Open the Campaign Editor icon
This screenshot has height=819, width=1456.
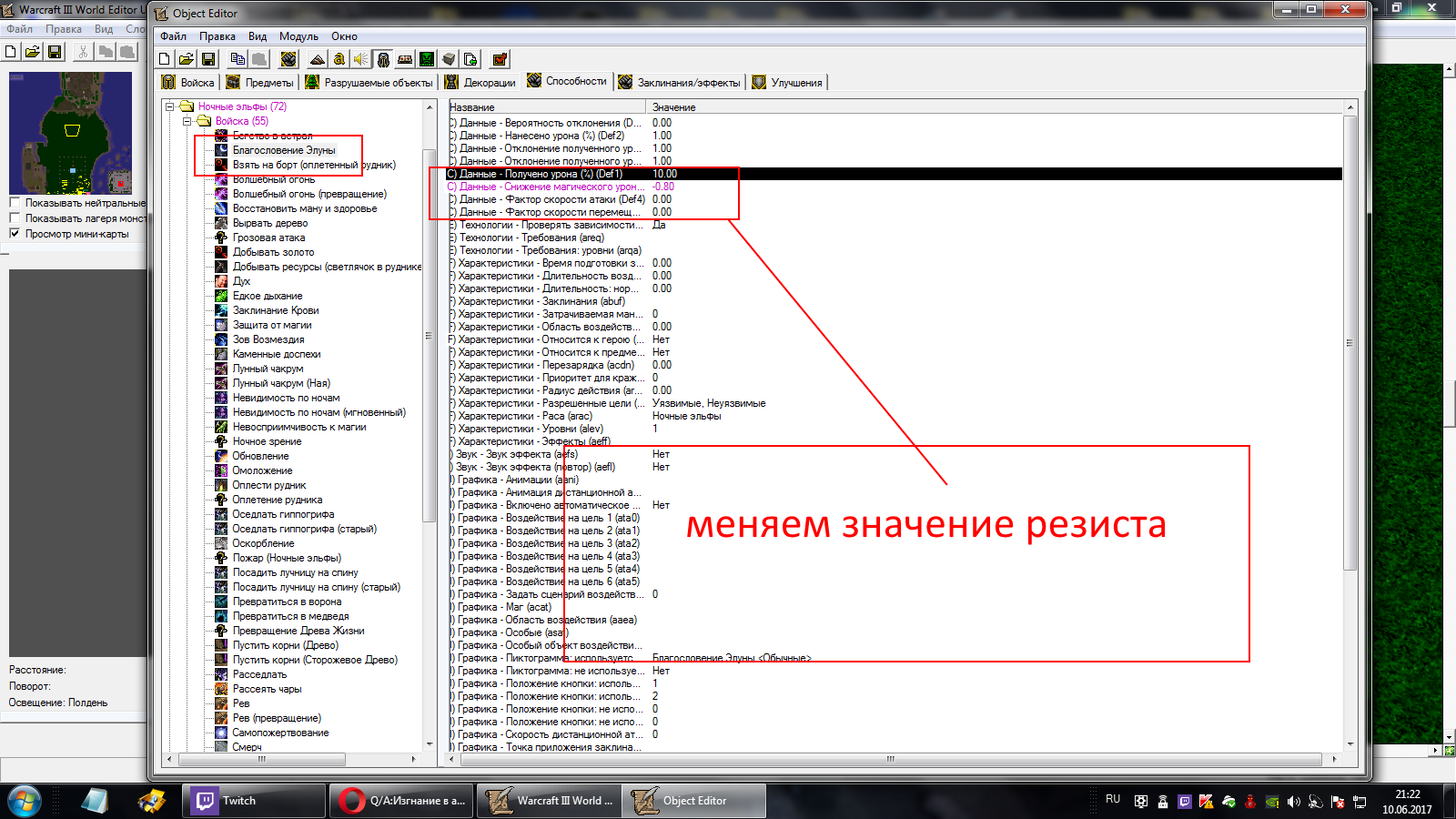click(405, 59)
